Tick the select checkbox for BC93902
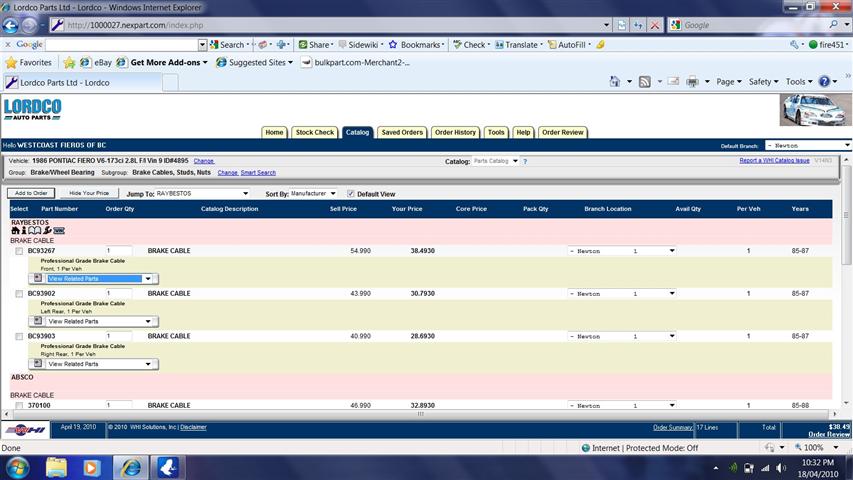 pos(19,294)
